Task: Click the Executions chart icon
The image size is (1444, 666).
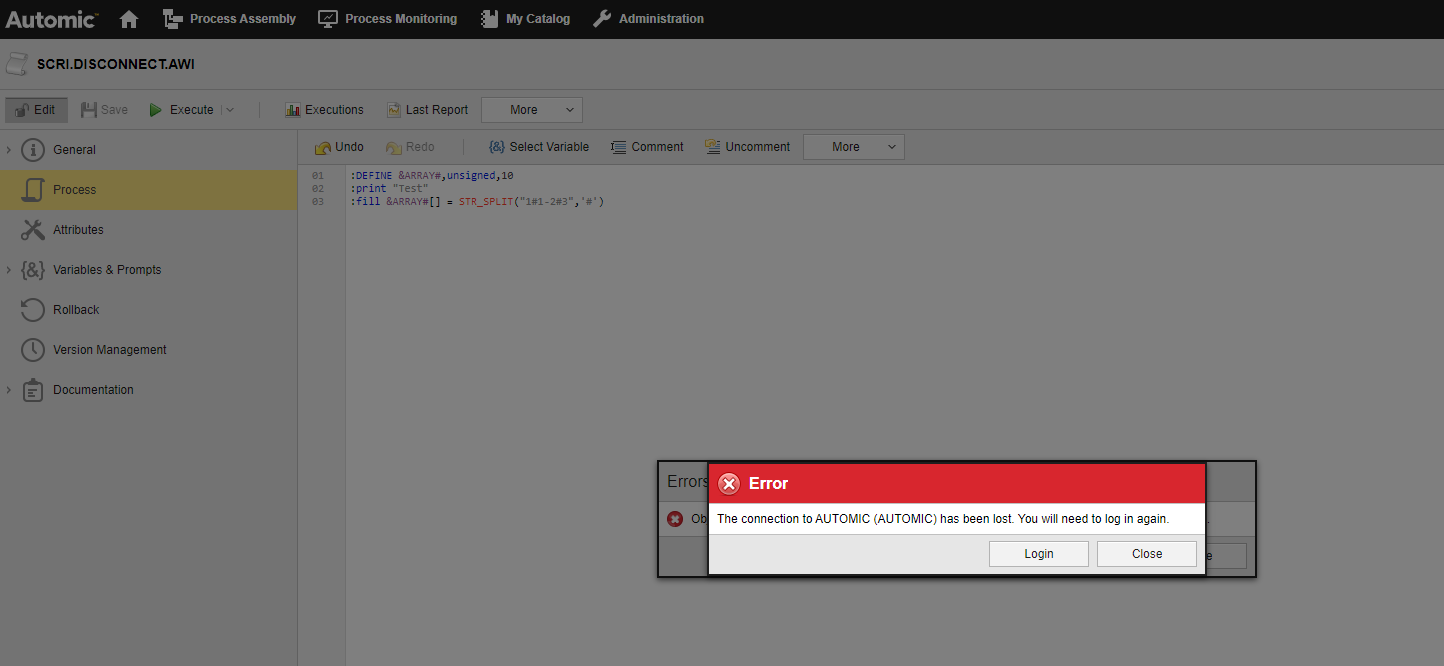Action: coord(293,110)
